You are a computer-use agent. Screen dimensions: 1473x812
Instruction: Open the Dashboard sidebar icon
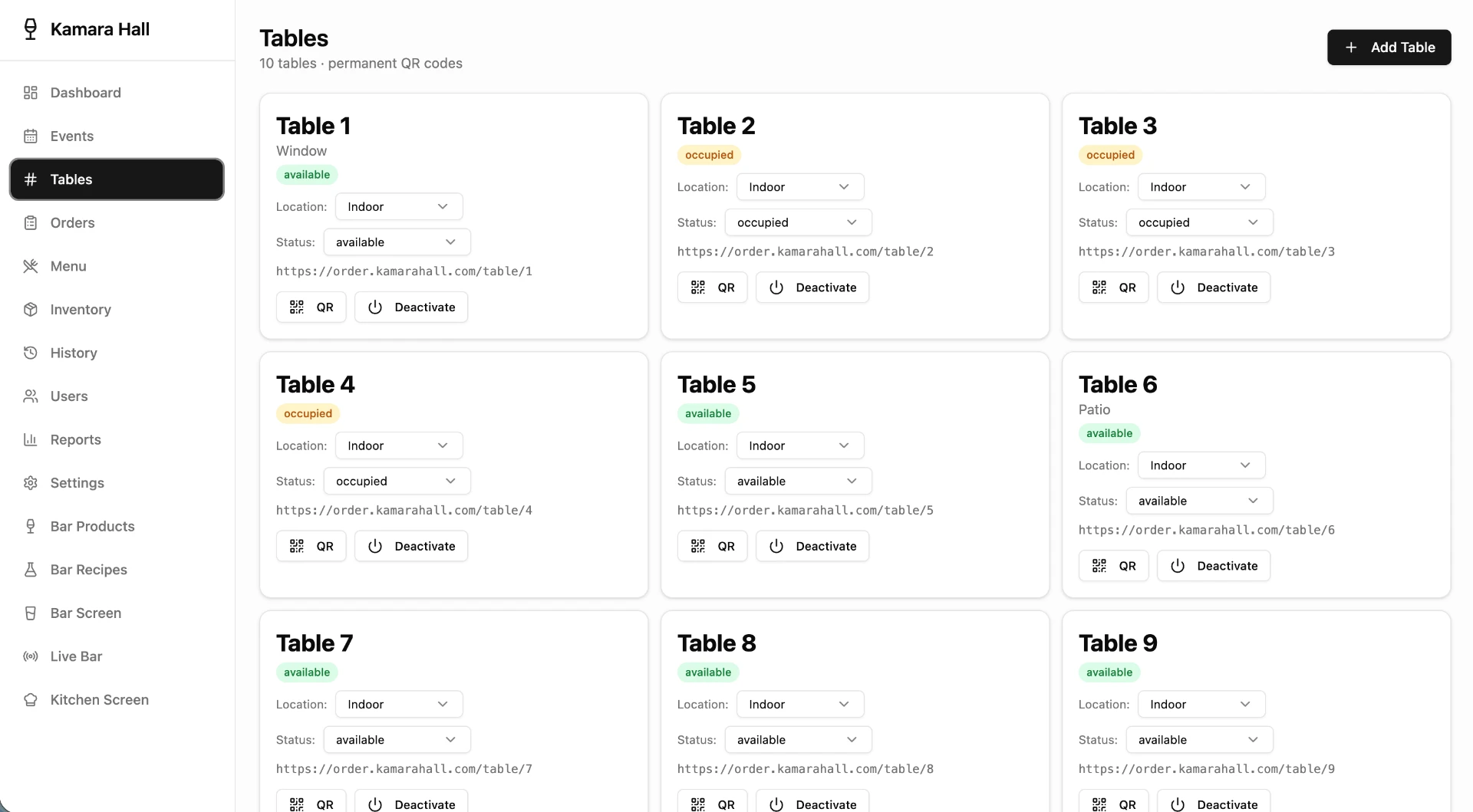tap(31, 93)
